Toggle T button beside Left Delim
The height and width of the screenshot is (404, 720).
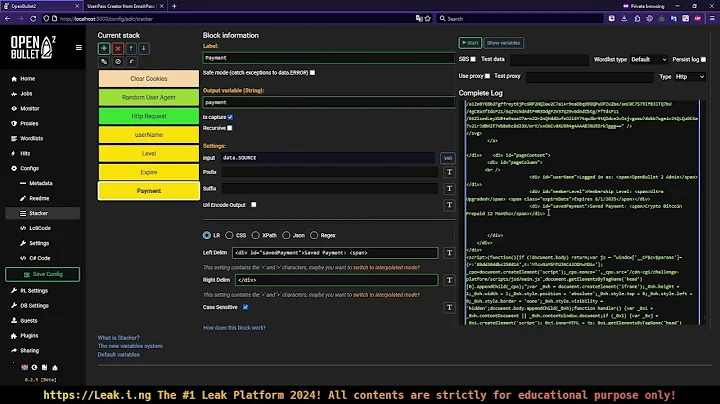tap(450, 253)
